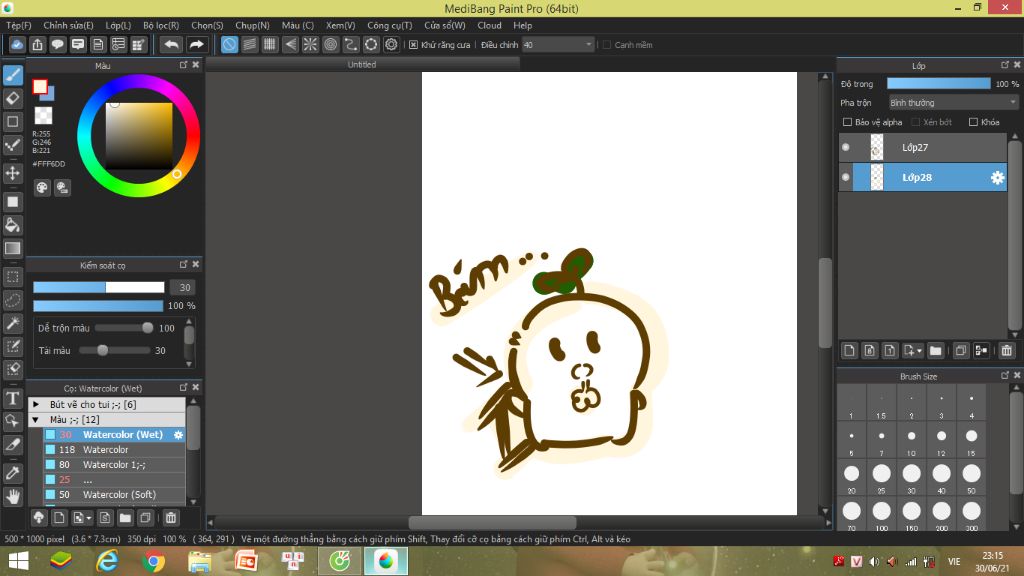The height and width of the screenshot is (576, 1024).
Task: Hide layer Lớp27
Action: [846, 148]
